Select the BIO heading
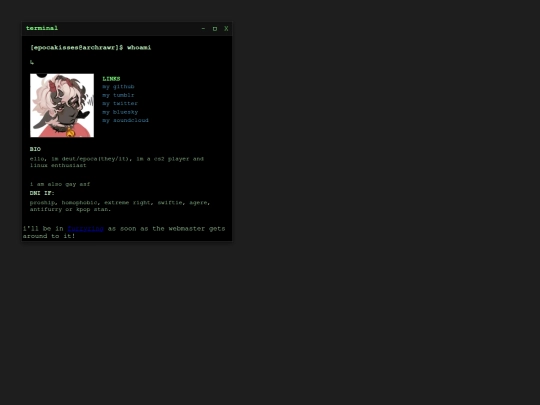 click(x=35, y=149)
